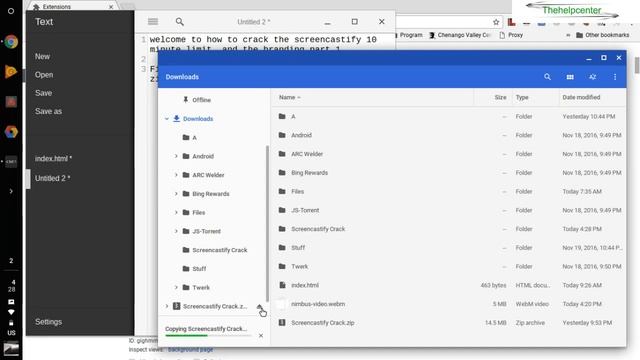The width and height of the screenshot is (640, 360).
Task: Sort file list by Type column
Action: point(522,97)
